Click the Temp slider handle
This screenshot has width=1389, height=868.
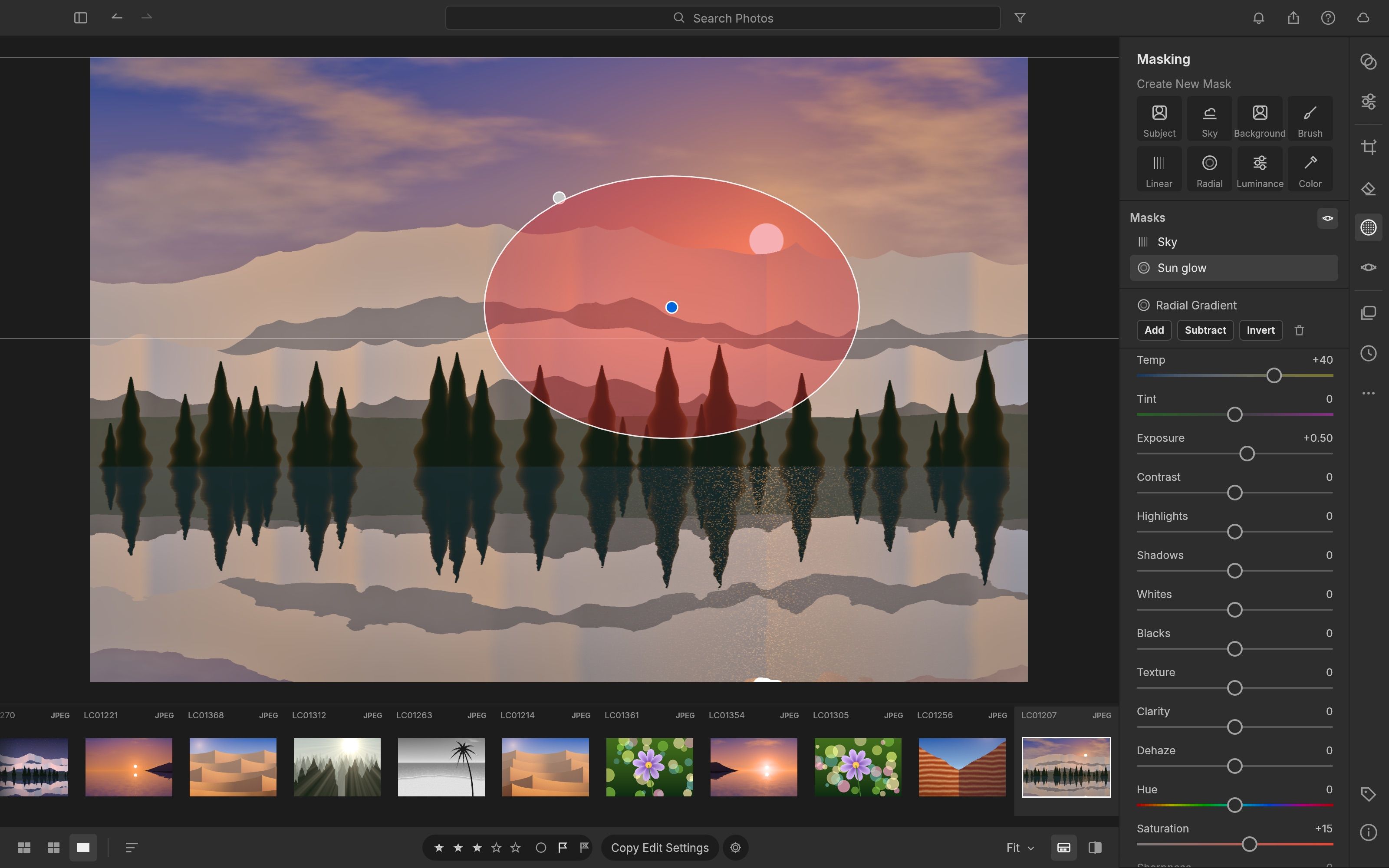1274,375
